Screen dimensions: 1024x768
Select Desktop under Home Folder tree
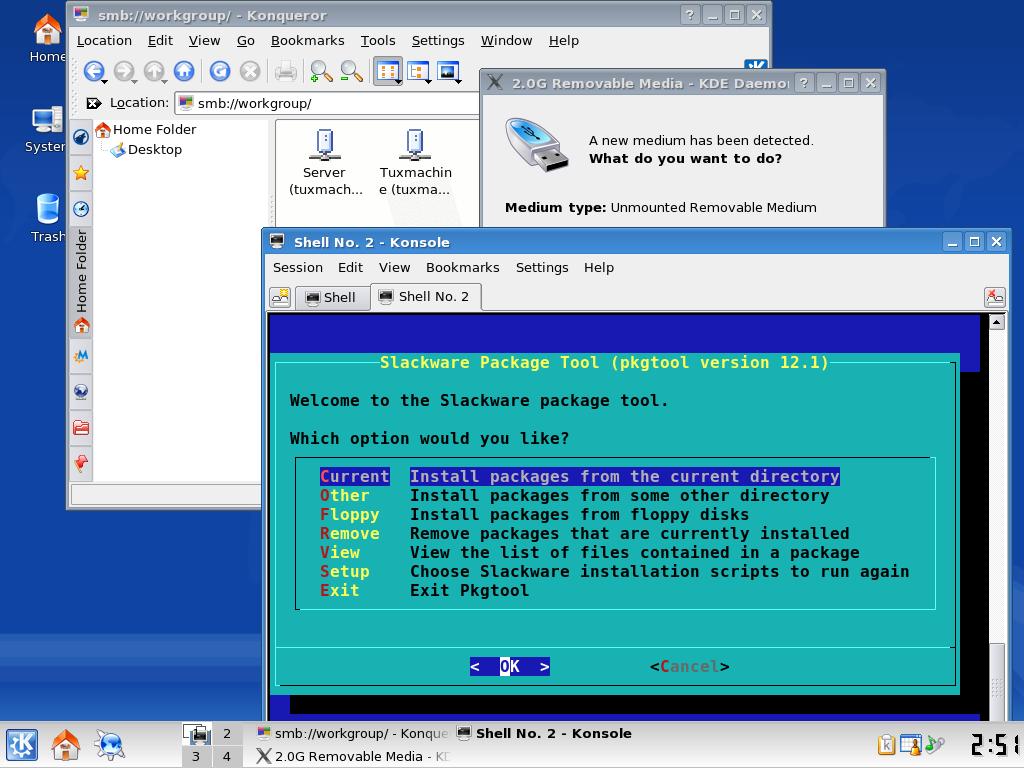(x=154, y=149)
